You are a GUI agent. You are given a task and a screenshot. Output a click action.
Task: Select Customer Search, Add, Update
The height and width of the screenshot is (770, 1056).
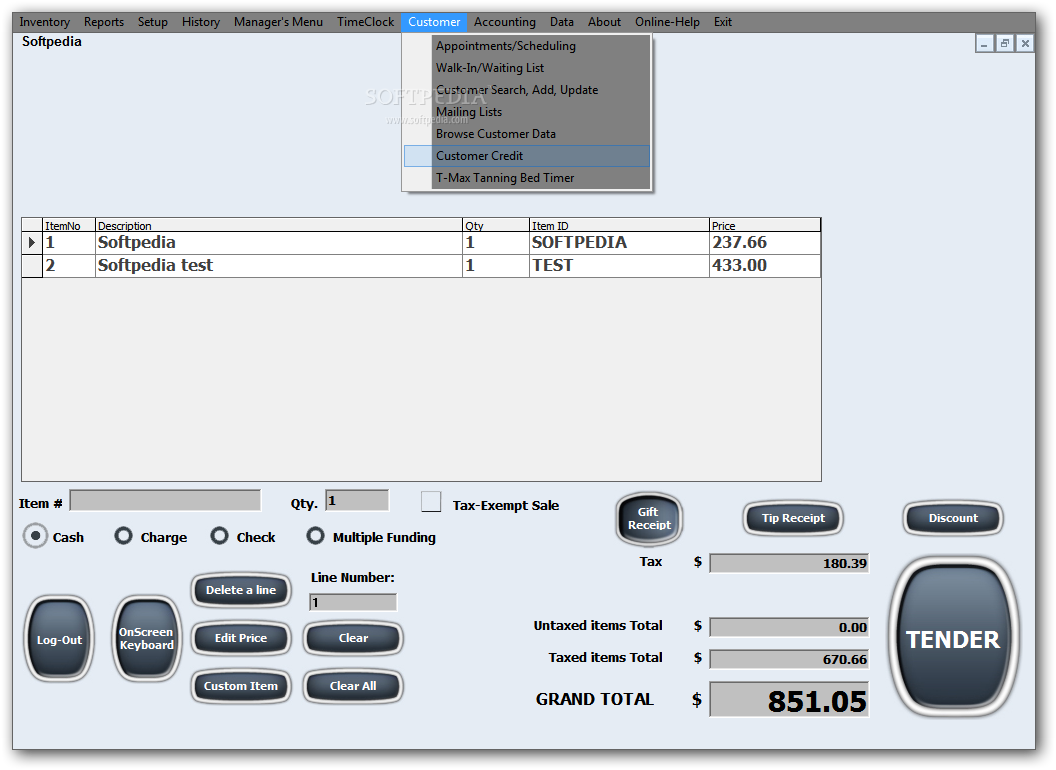point(527,90)
